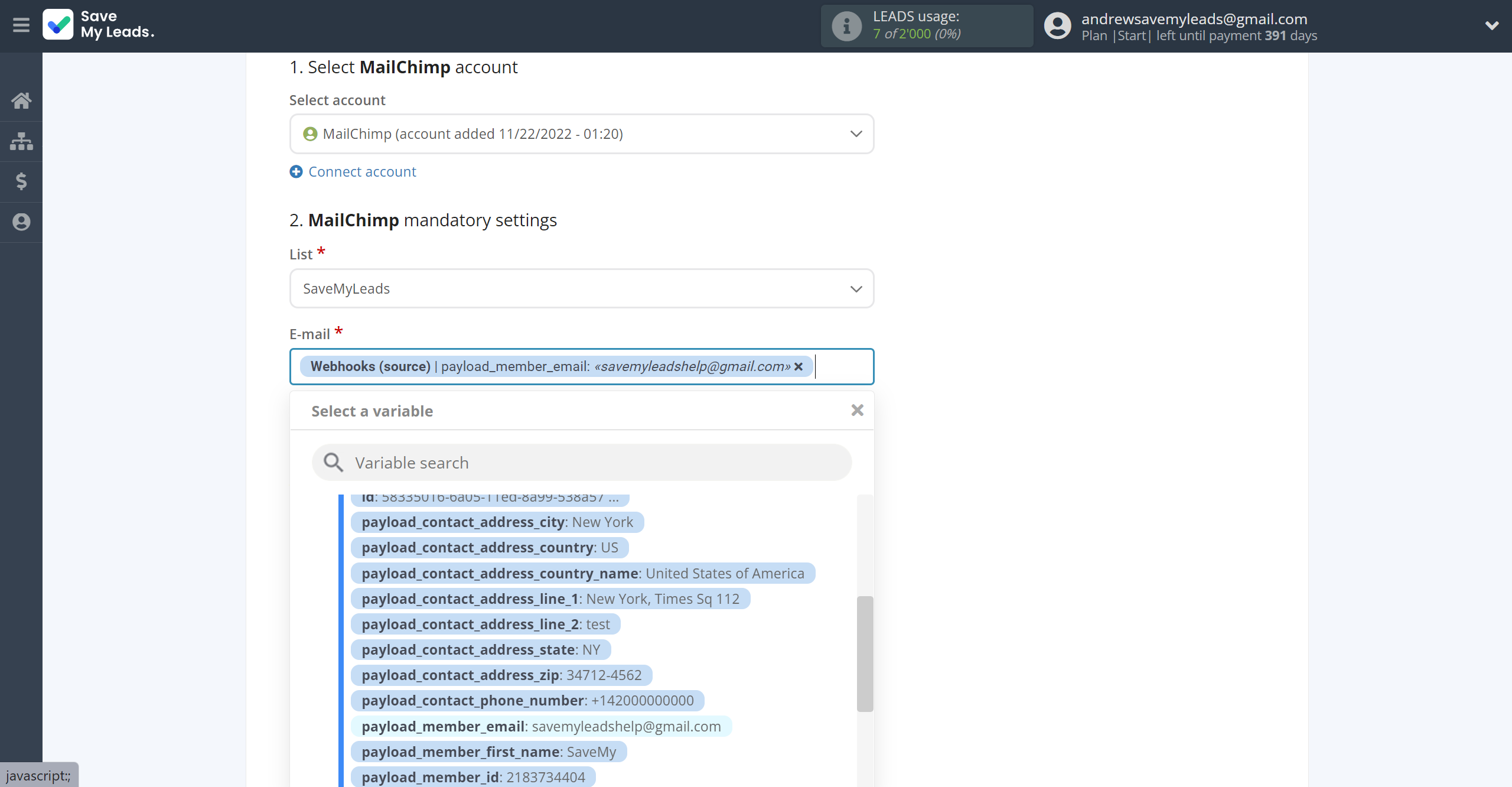Select variable payload_contact_address_state: NY
This screenshot has width=1512, height=787.
click(x=481, y=650)
